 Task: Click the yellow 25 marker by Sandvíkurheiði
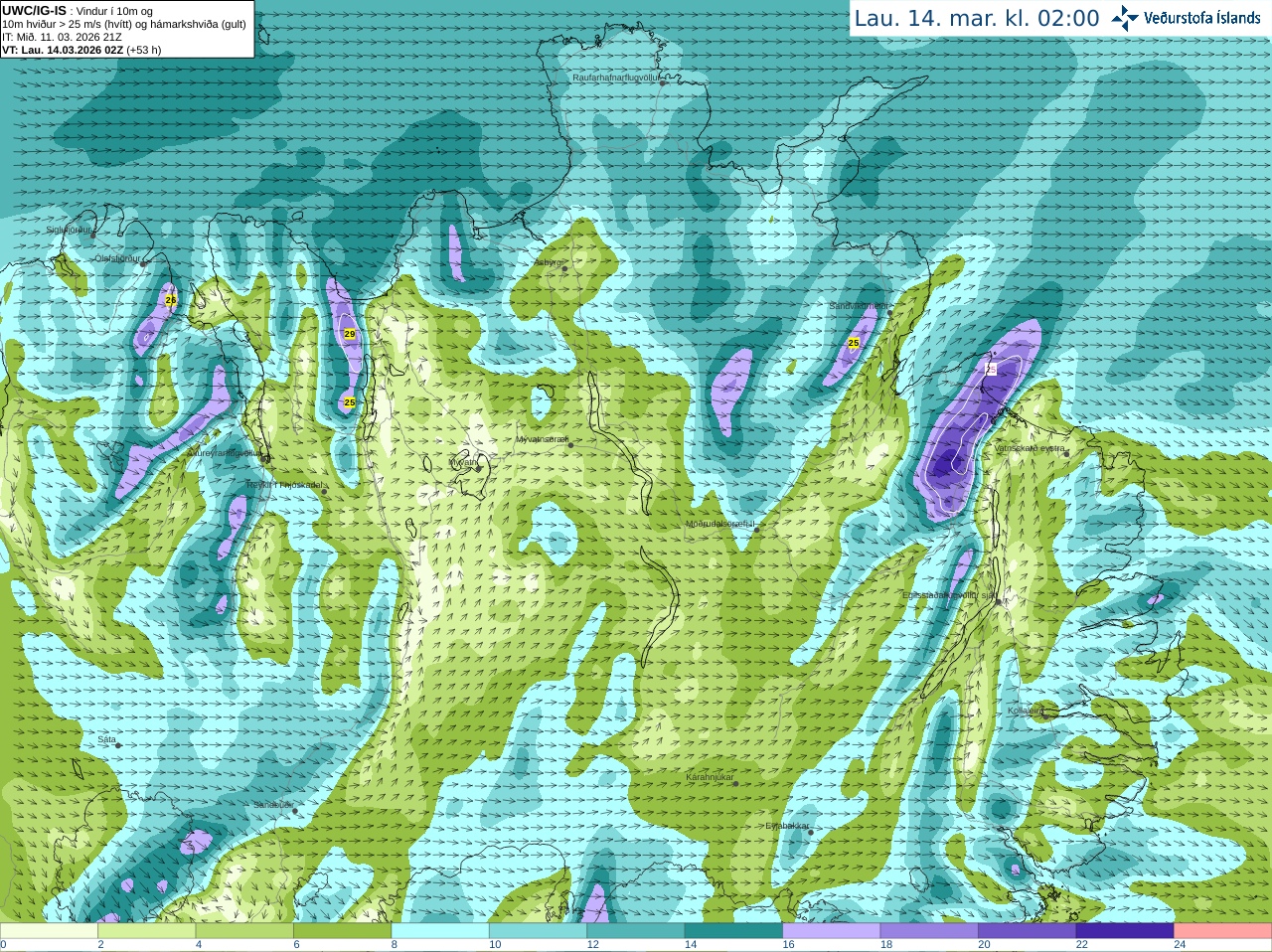tap(854, 343)
